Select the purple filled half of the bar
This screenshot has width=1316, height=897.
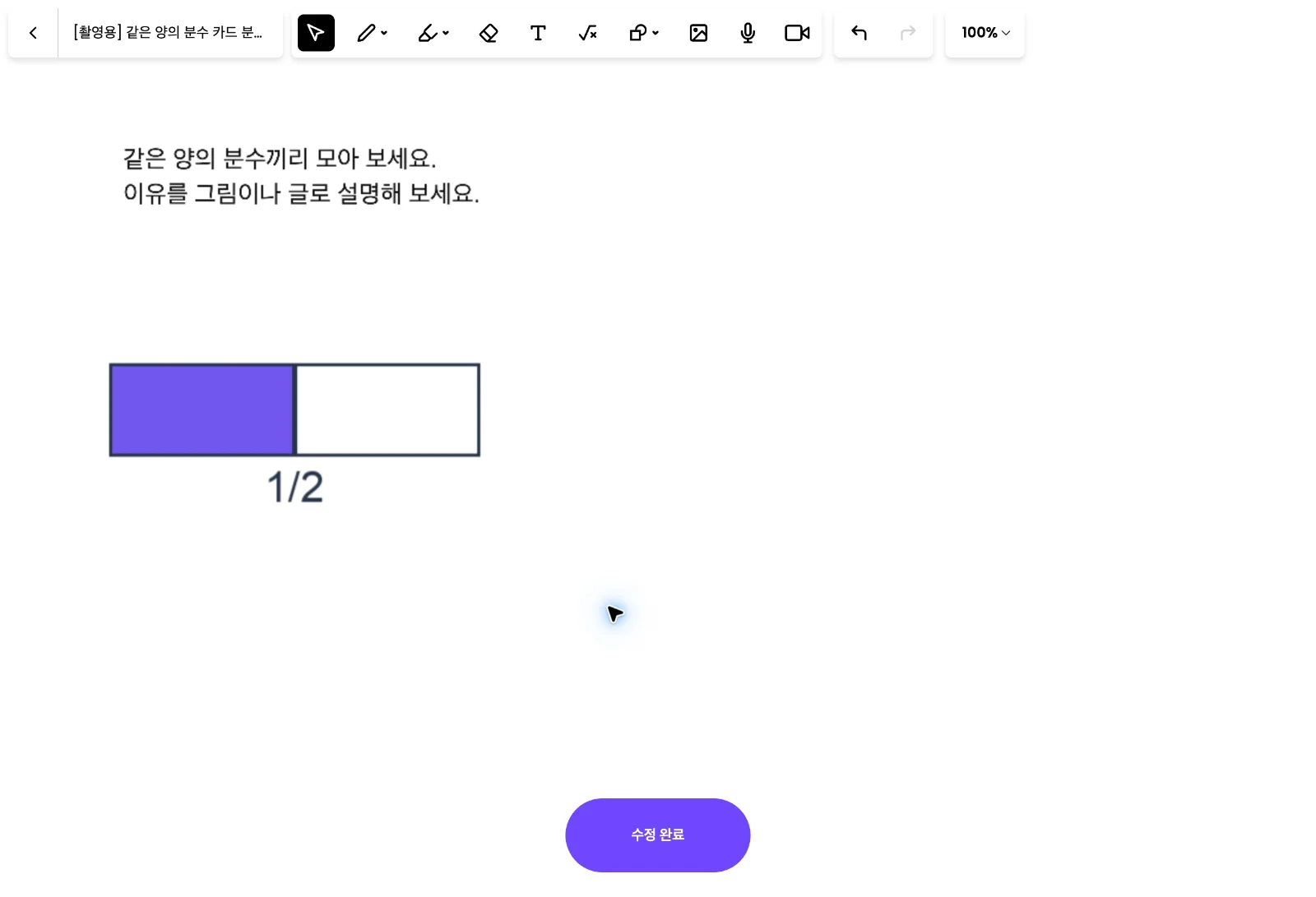click(202, 409)
